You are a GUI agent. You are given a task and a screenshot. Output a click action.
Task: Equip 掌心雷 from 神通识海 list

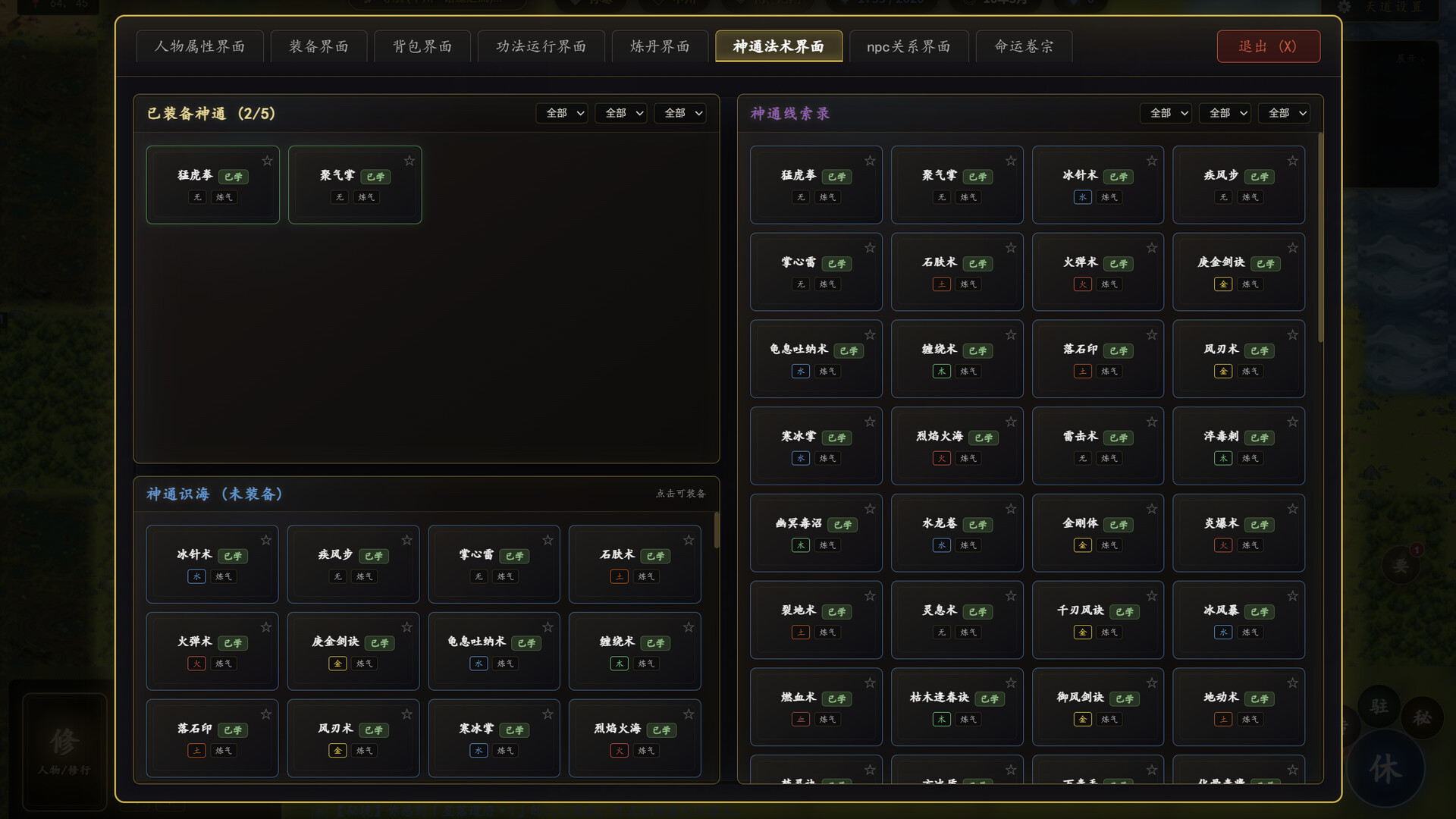point(494,564)
